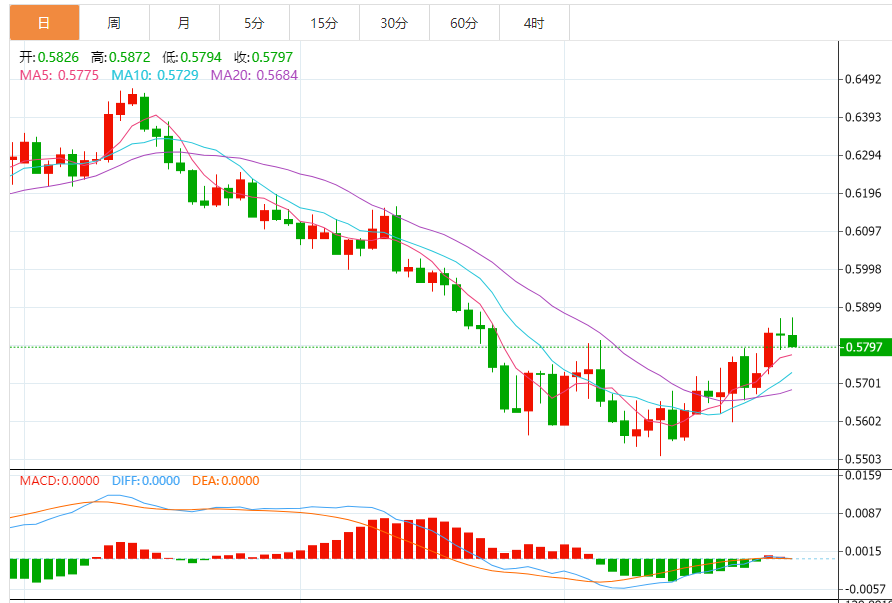Screen dimensions: 892x603
Task: Click the rightmost green candlestick on the chart
Action: [792, 340]
